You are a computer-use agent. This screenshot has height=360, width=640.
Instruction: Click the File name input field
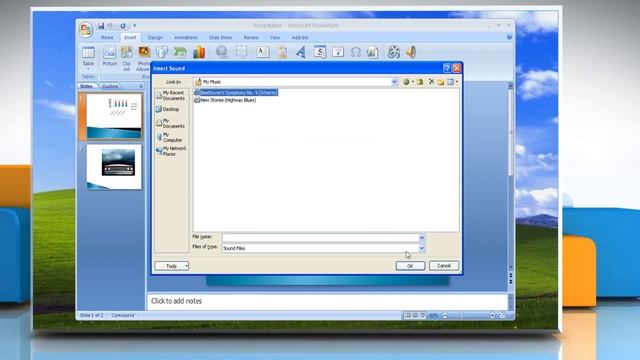click(320, 237)
